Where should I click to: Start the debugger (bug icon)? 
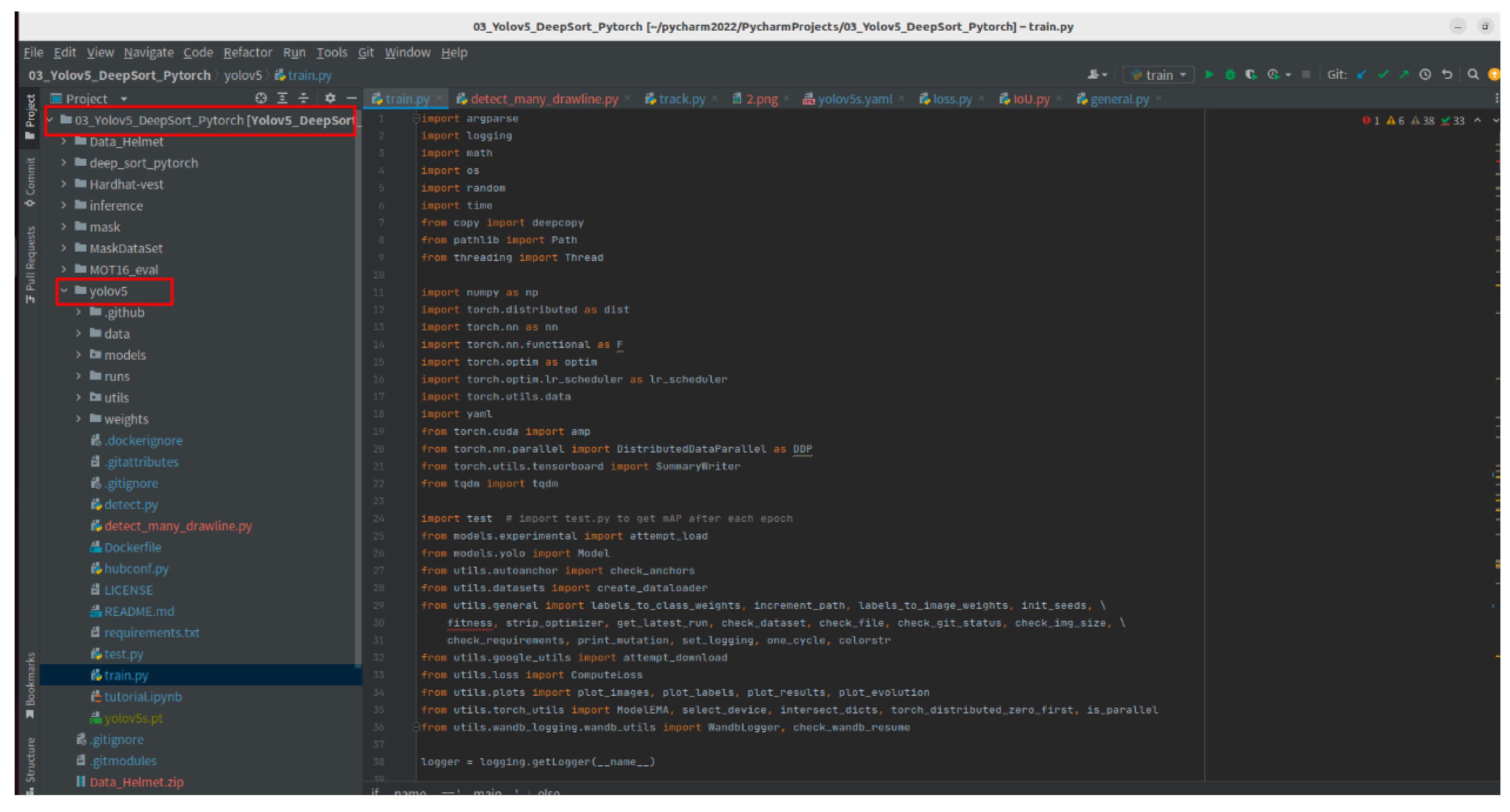click(1230, 75)
